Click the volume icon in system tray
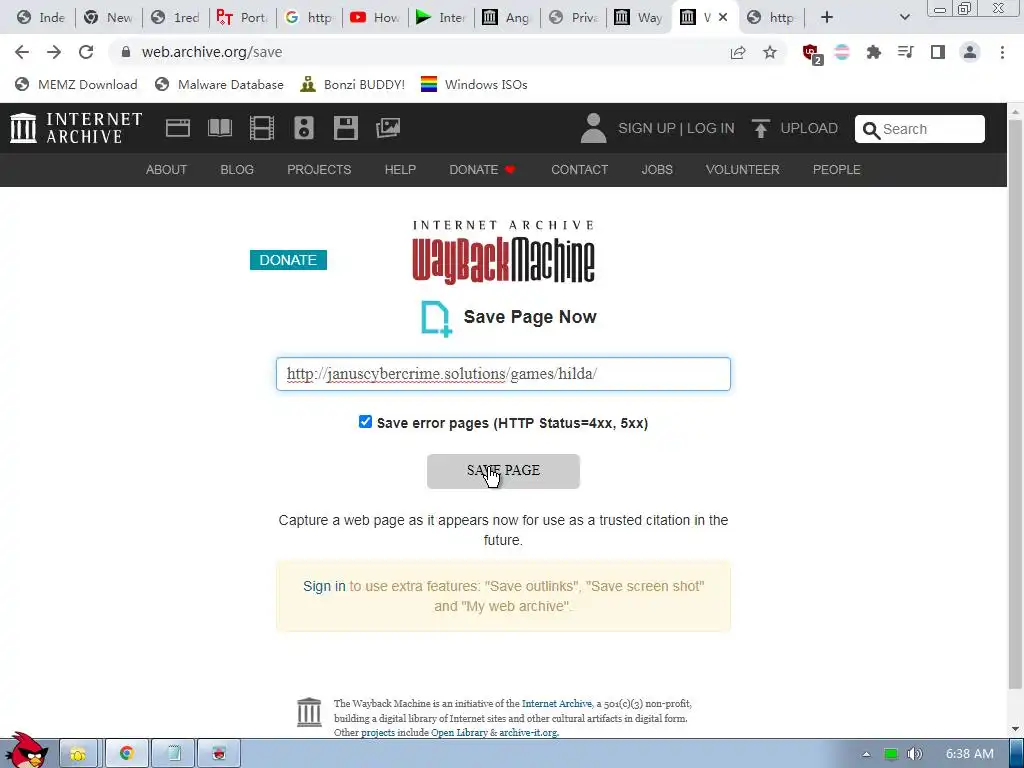 coord(914,754)
